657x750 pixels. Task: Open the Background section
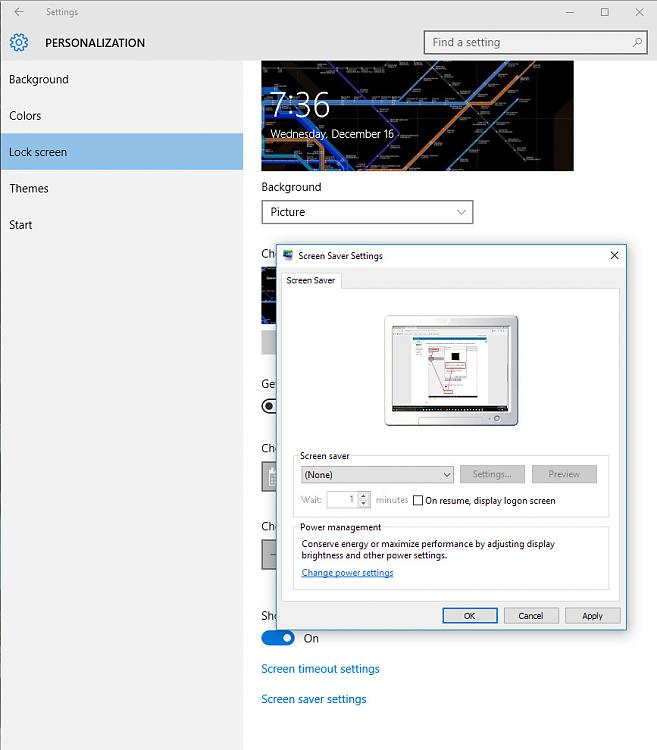[122, 79]
